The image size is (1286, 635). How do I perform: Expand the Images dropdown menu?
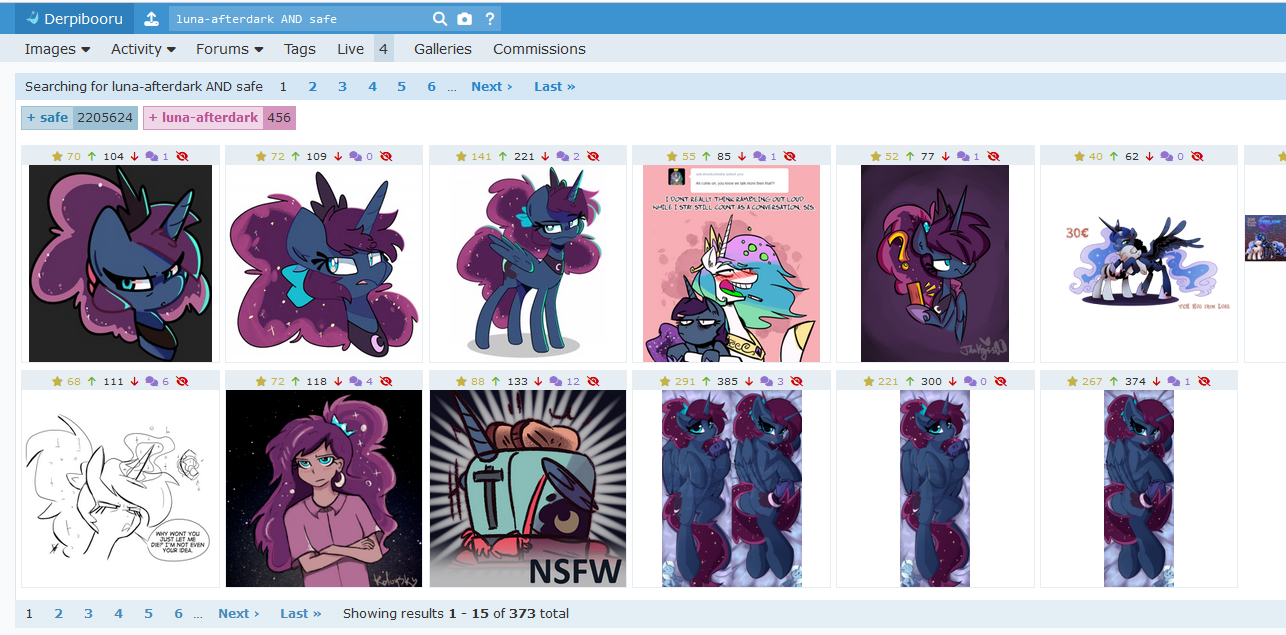tap(57, 49)
